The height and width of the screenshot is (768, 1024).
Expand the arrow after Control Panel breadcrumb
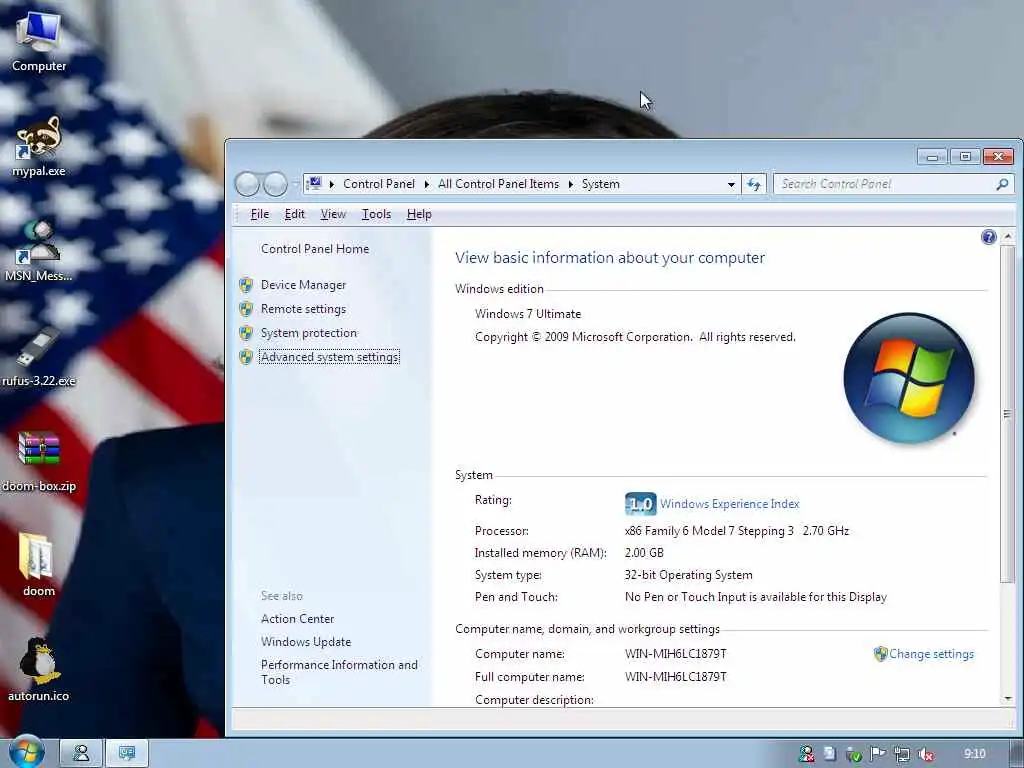click(426, 184)
